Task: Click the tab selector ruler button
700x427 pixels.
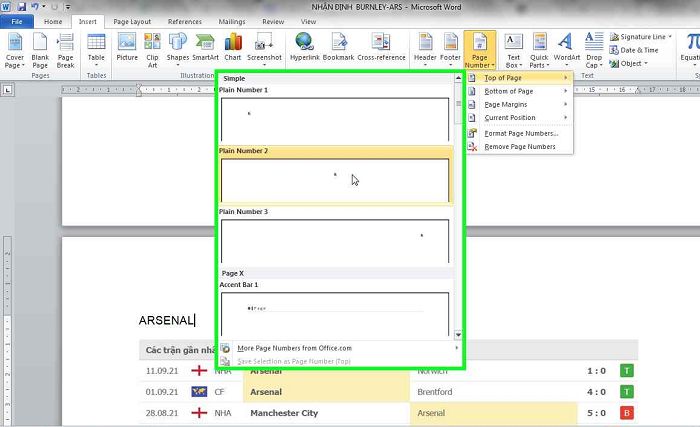Action: [x=8, y=90]
